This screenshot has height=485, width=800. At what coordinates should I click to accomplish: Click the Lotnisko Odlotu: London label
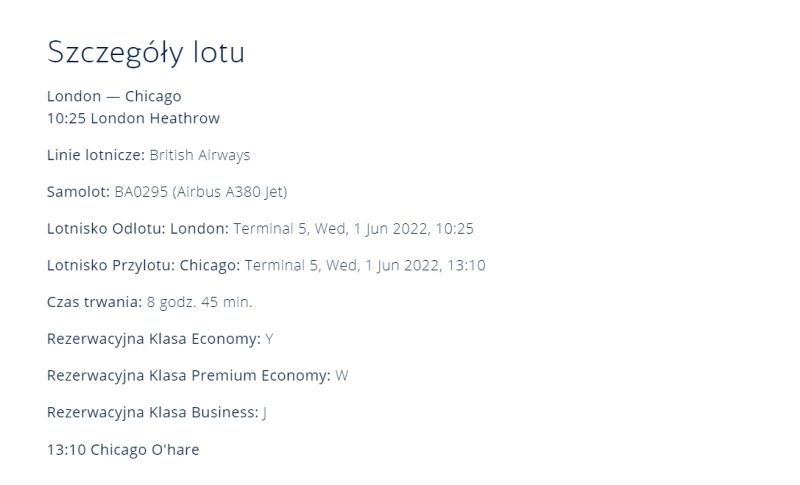click(x=138, y=228)
